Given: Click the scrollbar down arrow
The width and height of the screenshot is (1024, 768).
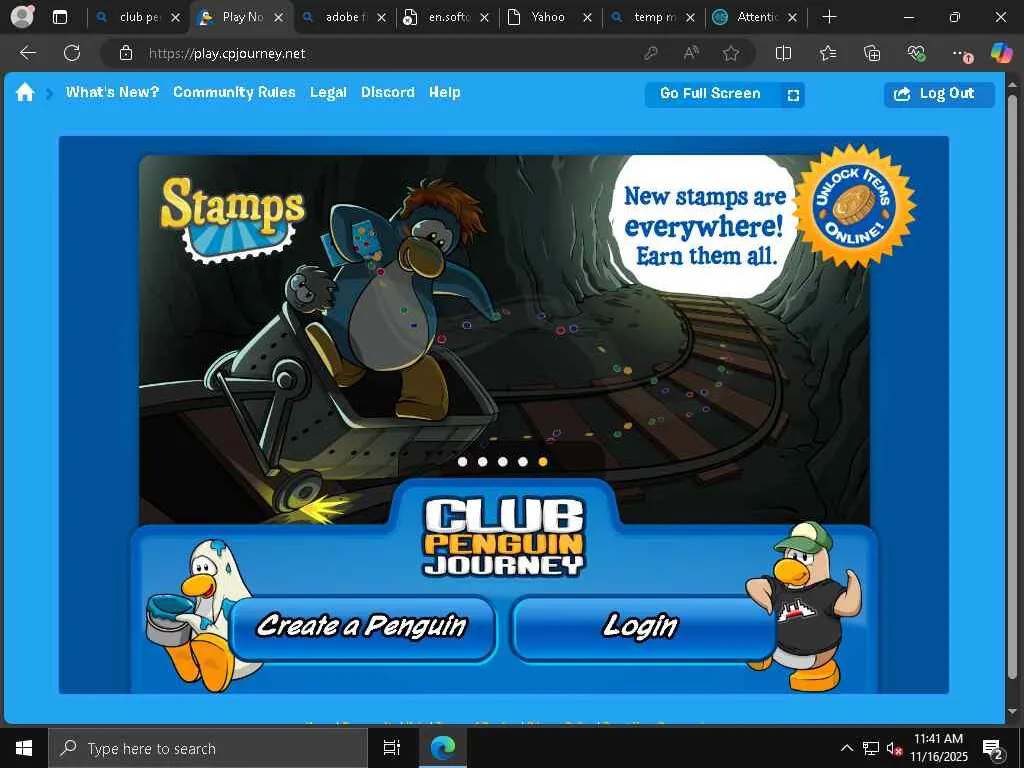Looking at the screenshot, I should pos(1012,711).
